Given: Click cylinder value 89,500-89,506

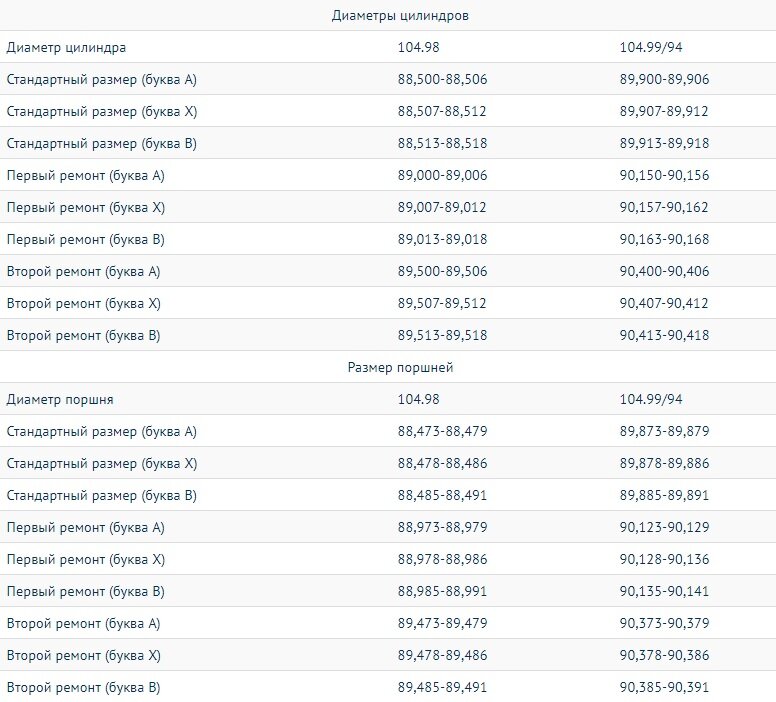Looking at the screenshot, I should [x=442, y=271].
